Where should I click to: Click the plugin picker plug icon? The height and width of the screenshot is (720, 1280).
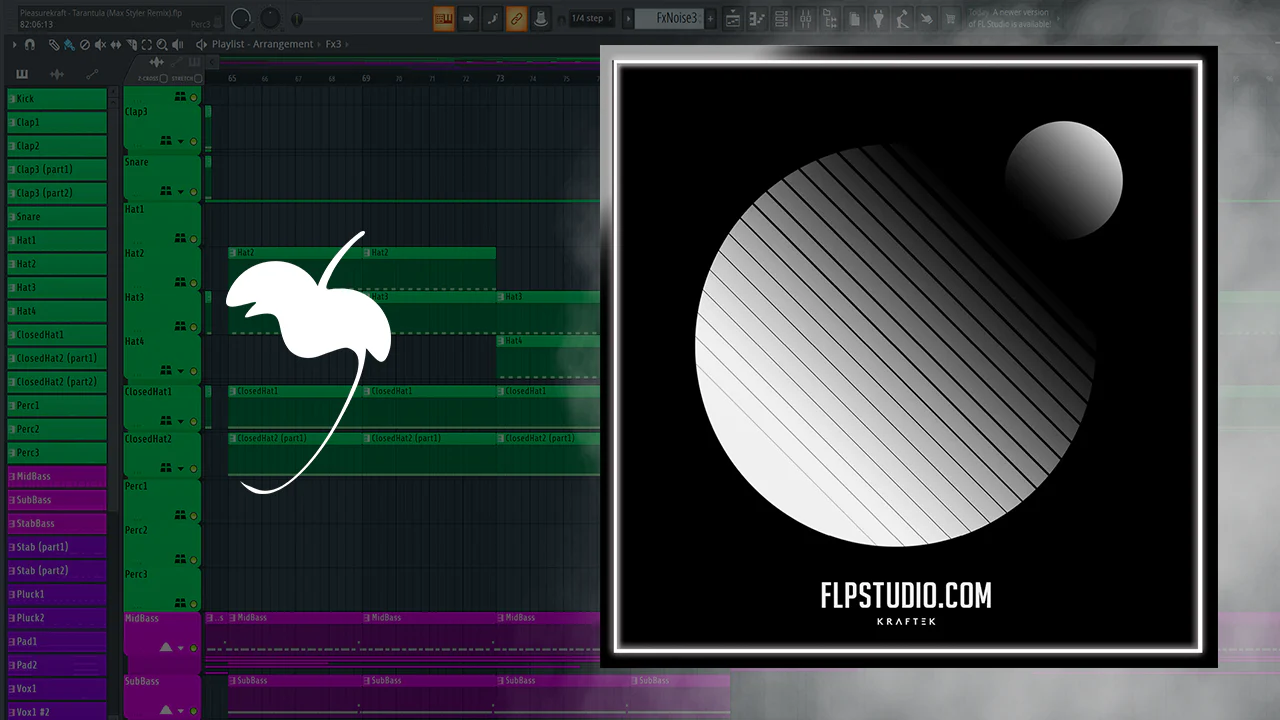[x=879, y=19]
